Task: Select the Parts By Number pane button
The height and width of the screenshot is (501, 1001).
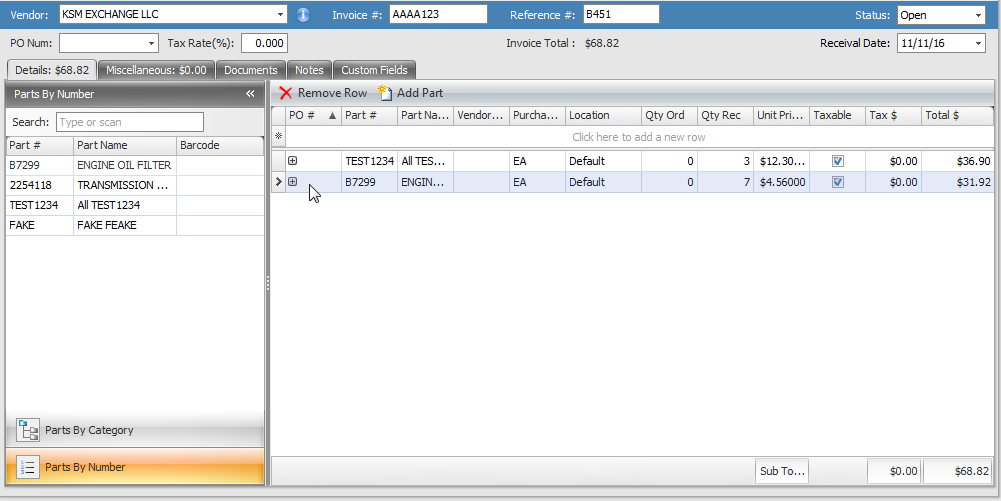Action: point(135,467)
